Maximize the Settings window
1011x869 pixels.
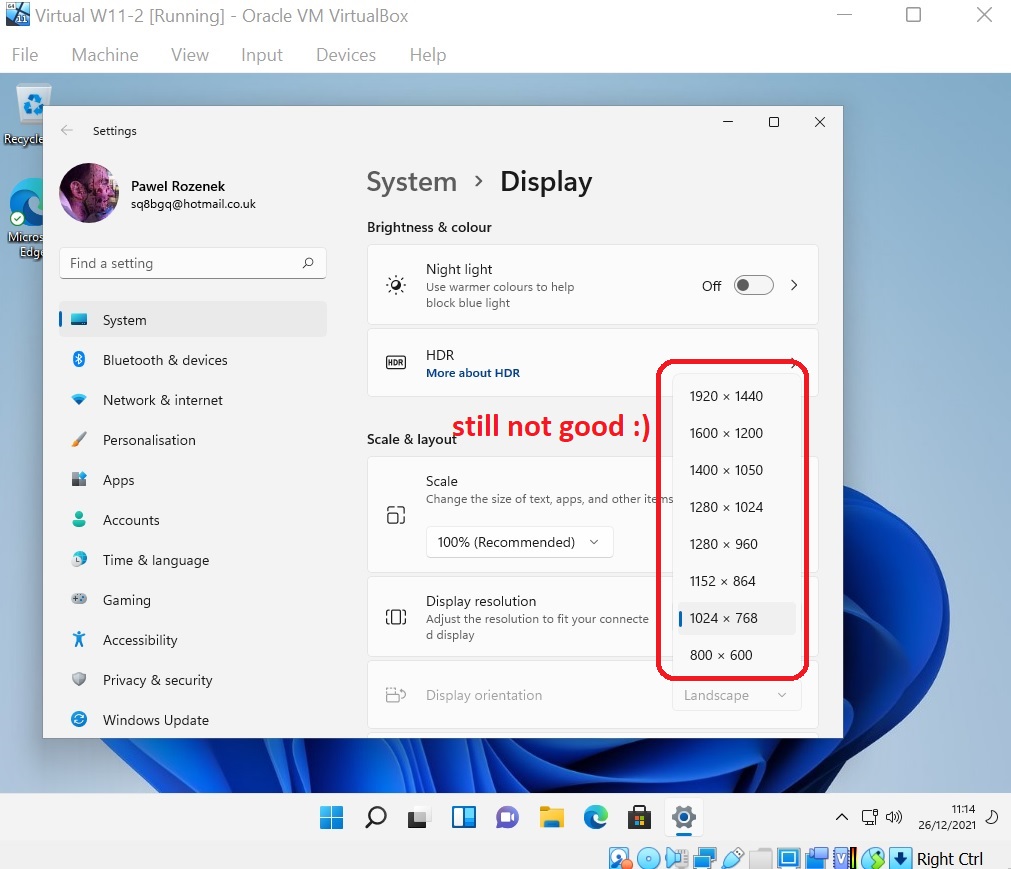[x=774, y=122]
